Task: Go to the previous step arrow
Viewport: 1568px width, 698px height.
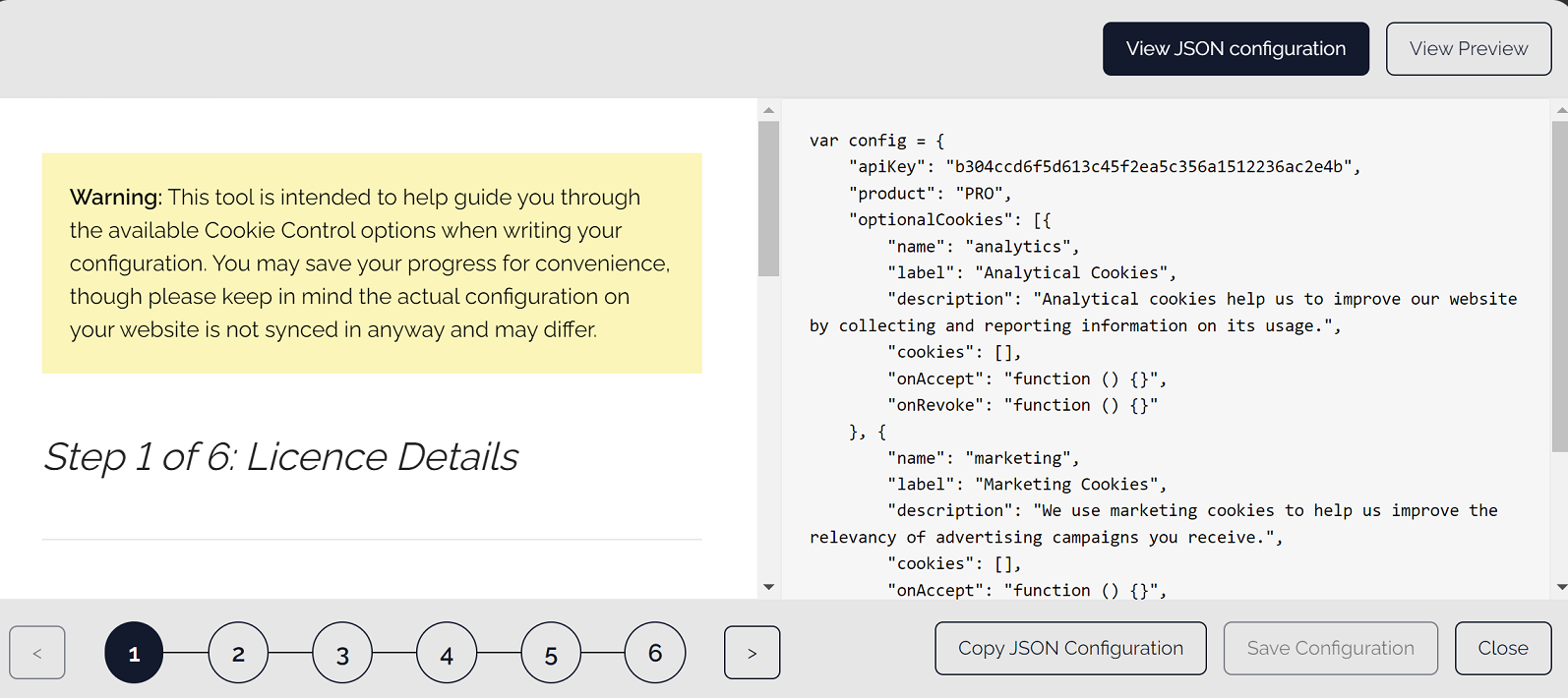Action: [37, 653]
